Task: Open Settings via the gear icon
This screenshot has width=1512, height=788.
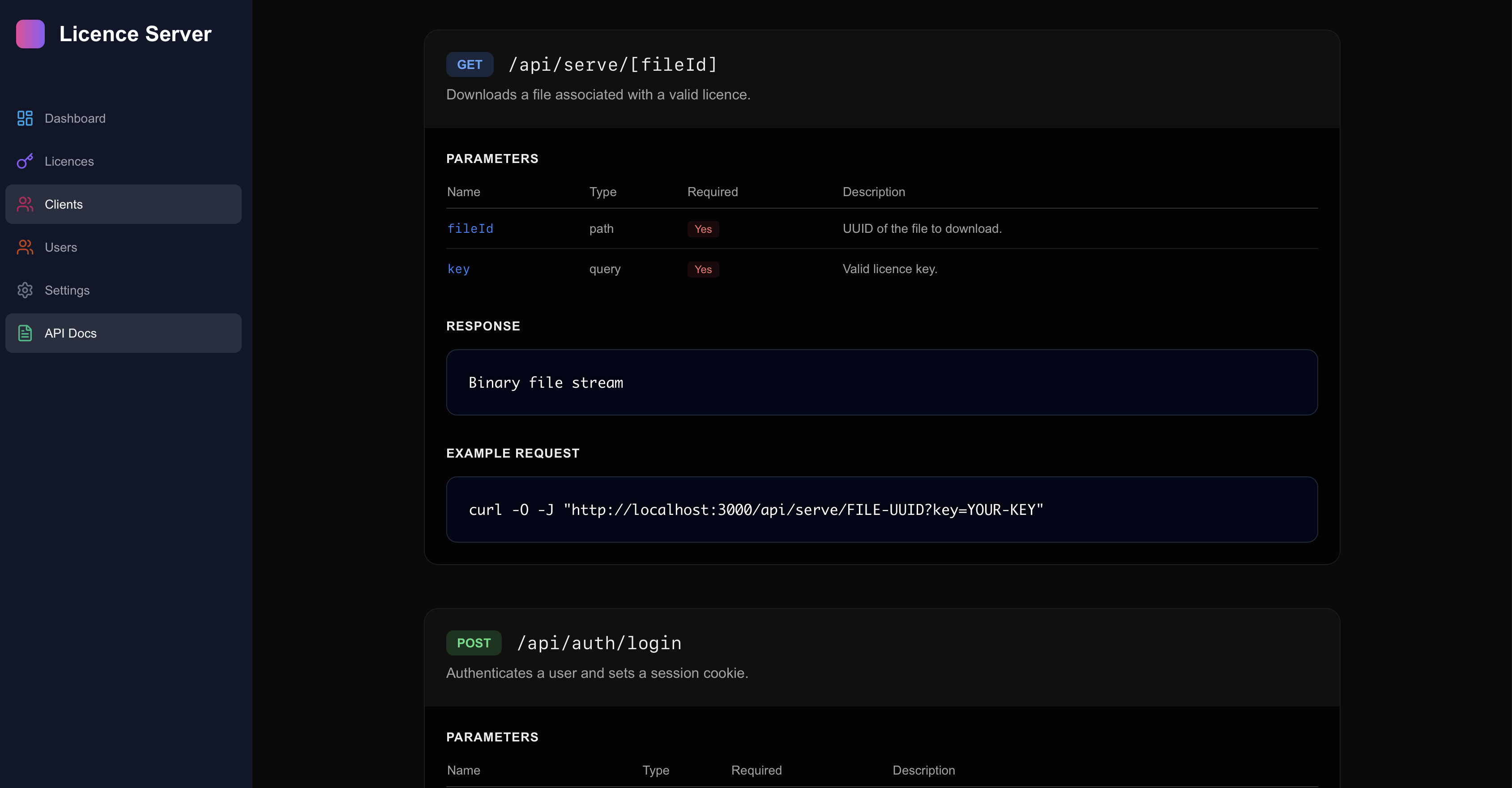Action: 24,290
